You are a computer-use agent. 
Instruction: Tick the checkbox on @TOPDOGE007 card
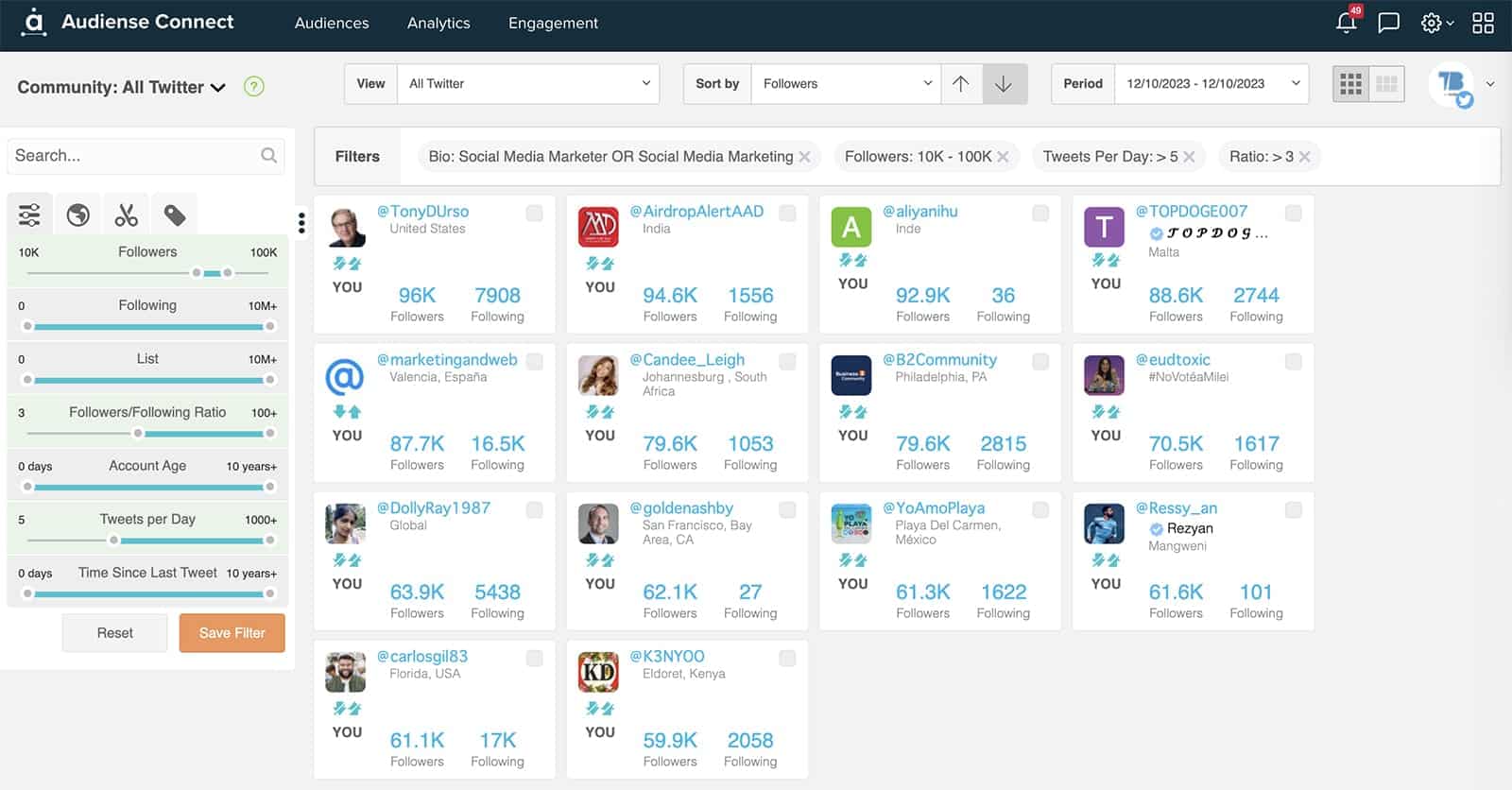[x=1294, y=214]
